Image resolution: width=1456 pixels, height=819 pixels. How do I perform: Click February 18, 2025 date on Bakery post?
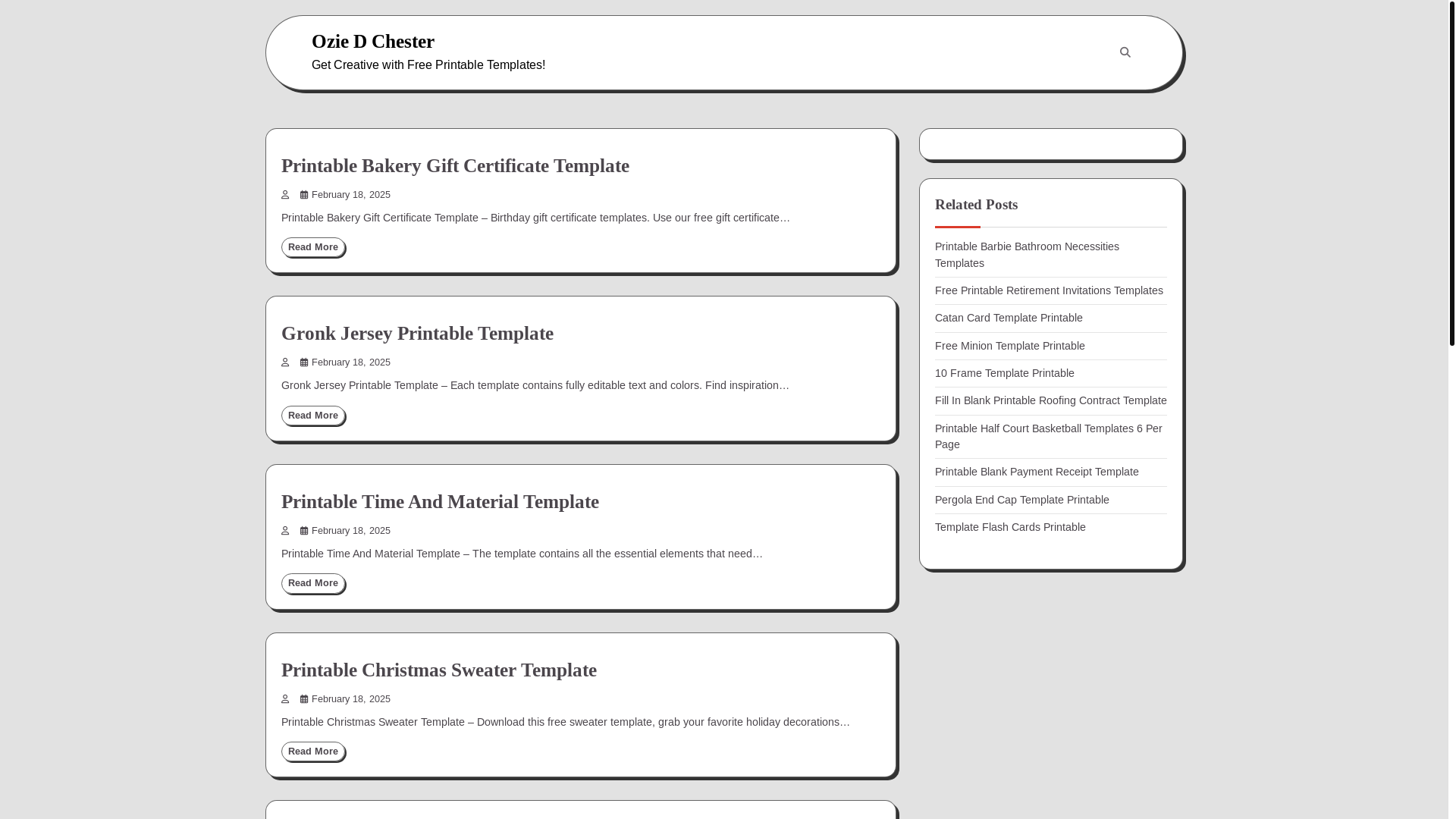coord(351,195)
